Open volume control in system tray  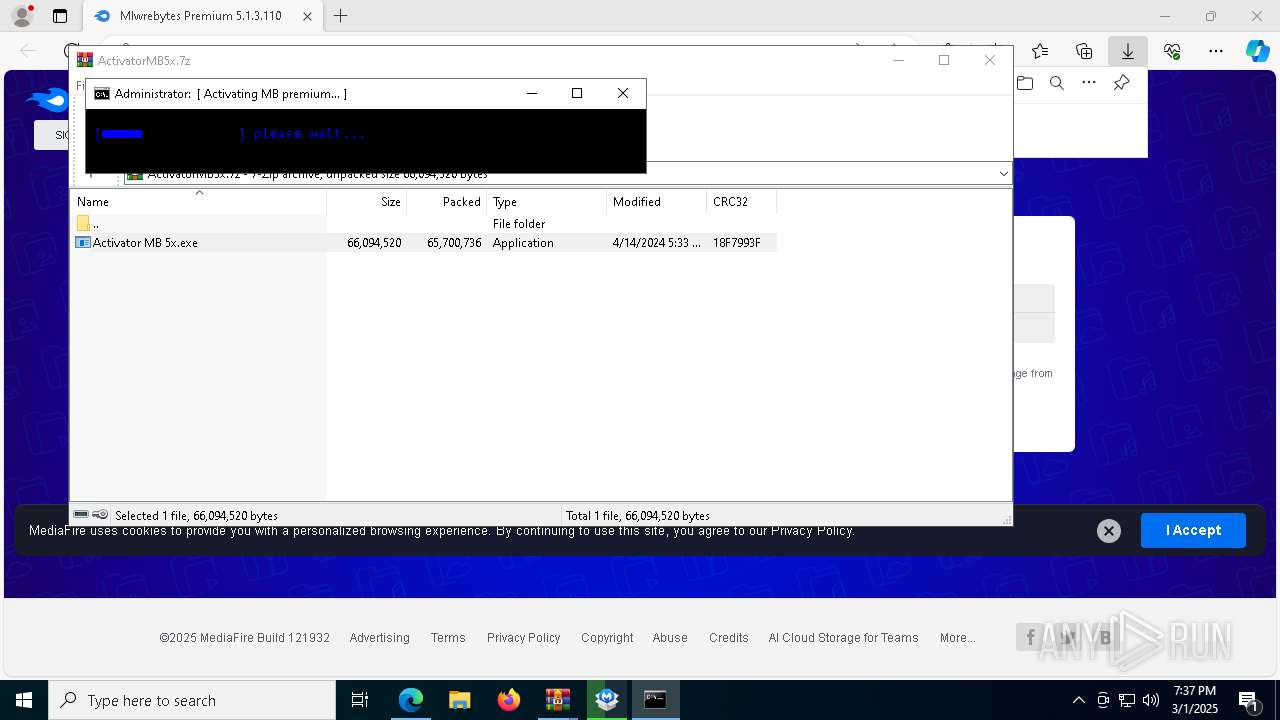click(x=1151, y=700)
